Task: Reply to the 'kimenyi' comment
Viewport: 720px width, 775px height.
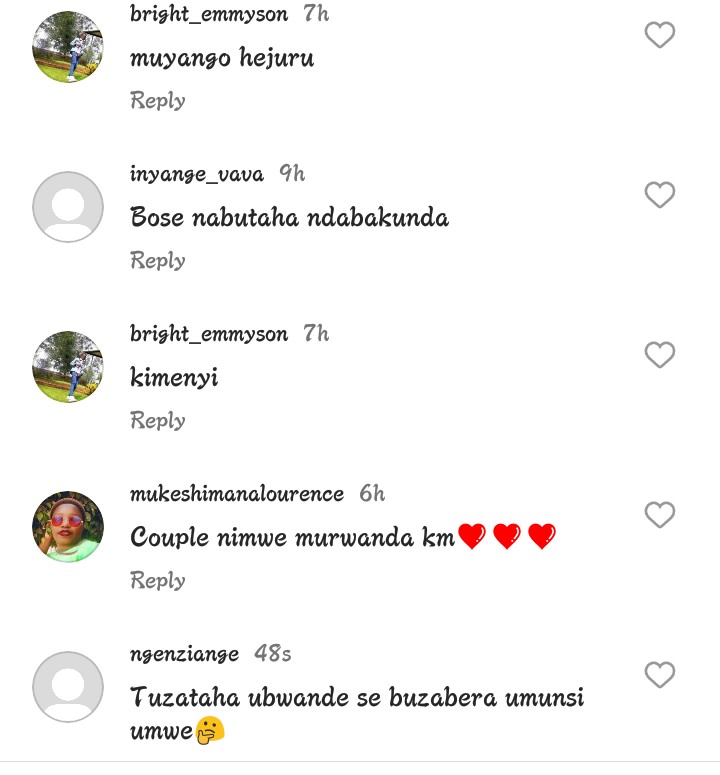Action: coord(158,420)
